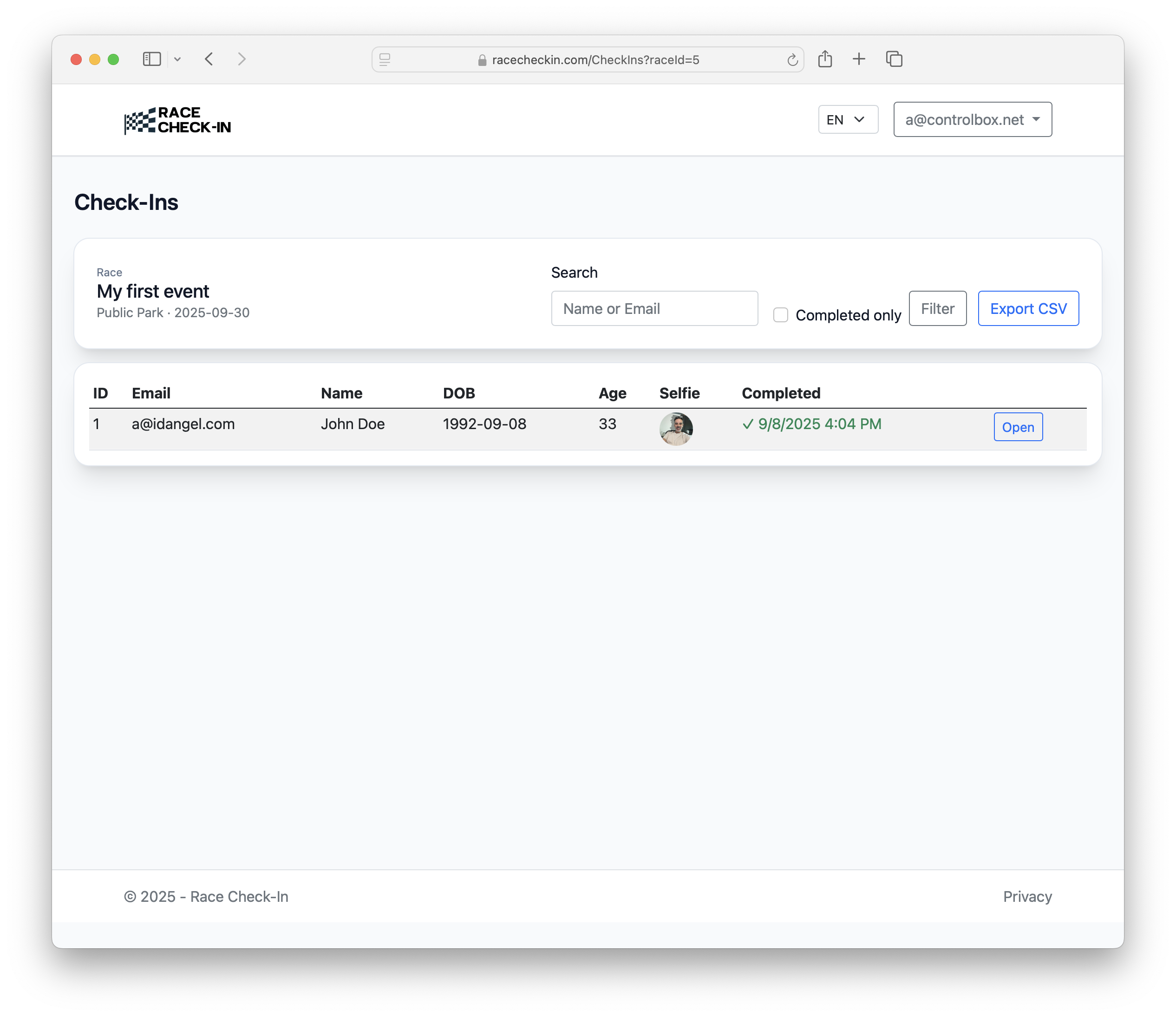The image size is (1176, 1017).
Task: Click the Race Check-In logo
Action: pos(177,120)
